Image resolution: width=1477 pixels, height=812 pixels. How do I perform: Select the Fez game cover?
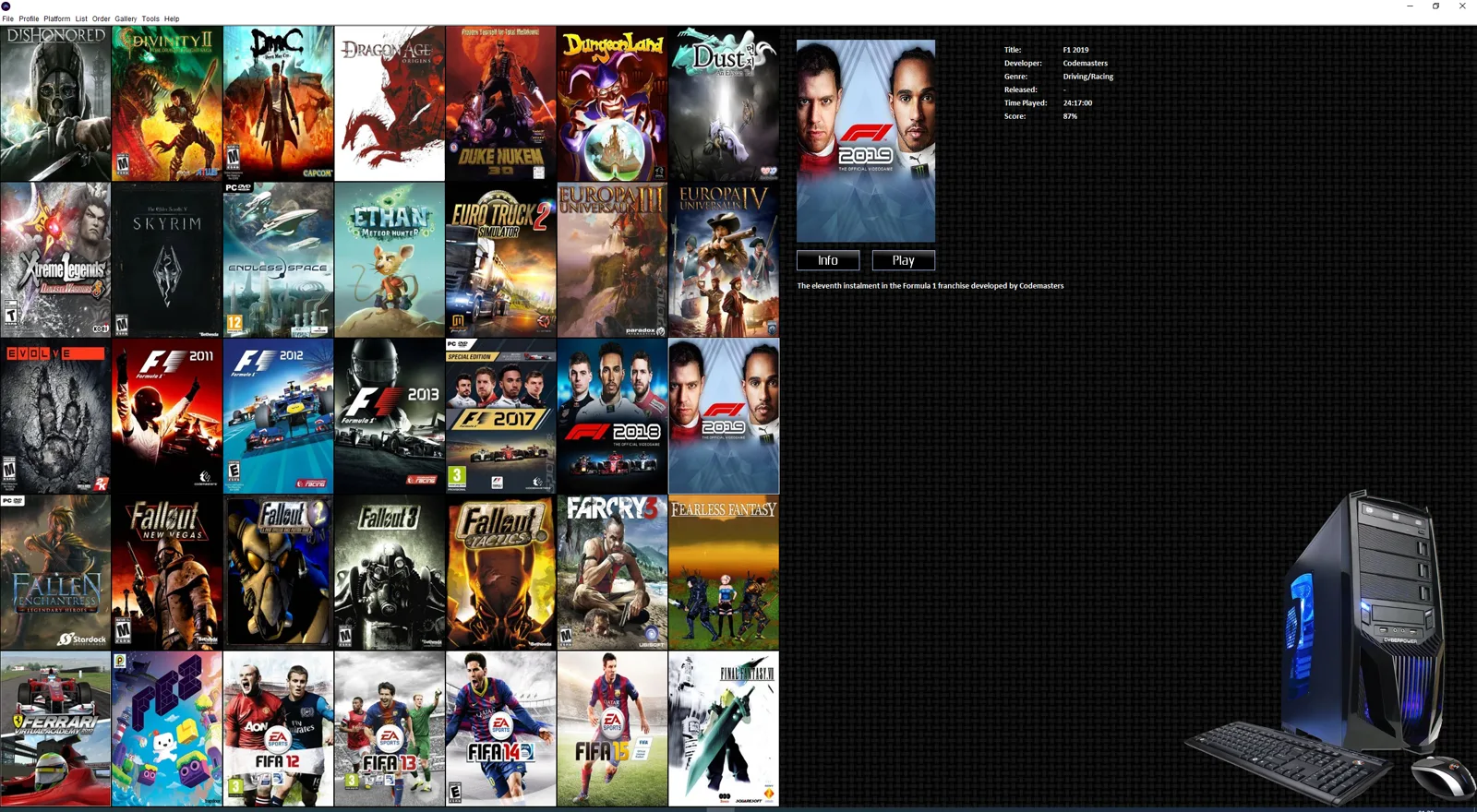[x=167, y=729]
